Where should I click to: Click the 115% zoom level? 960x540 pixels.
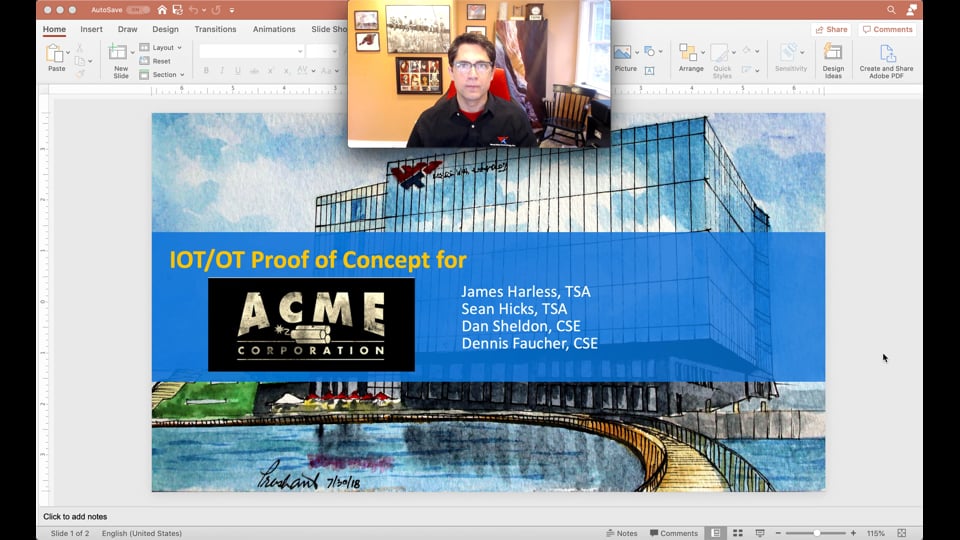click(876, 533)
